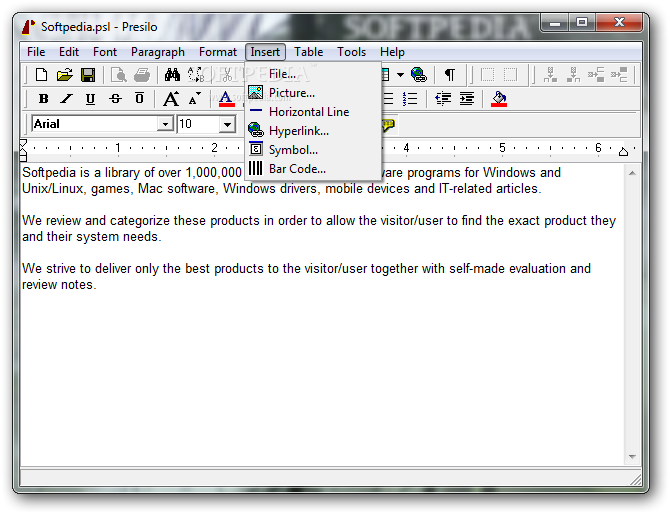Click the scrollbar down arrow
The width and height of the screenshot is (670, 514).
(x=632, y=457)
